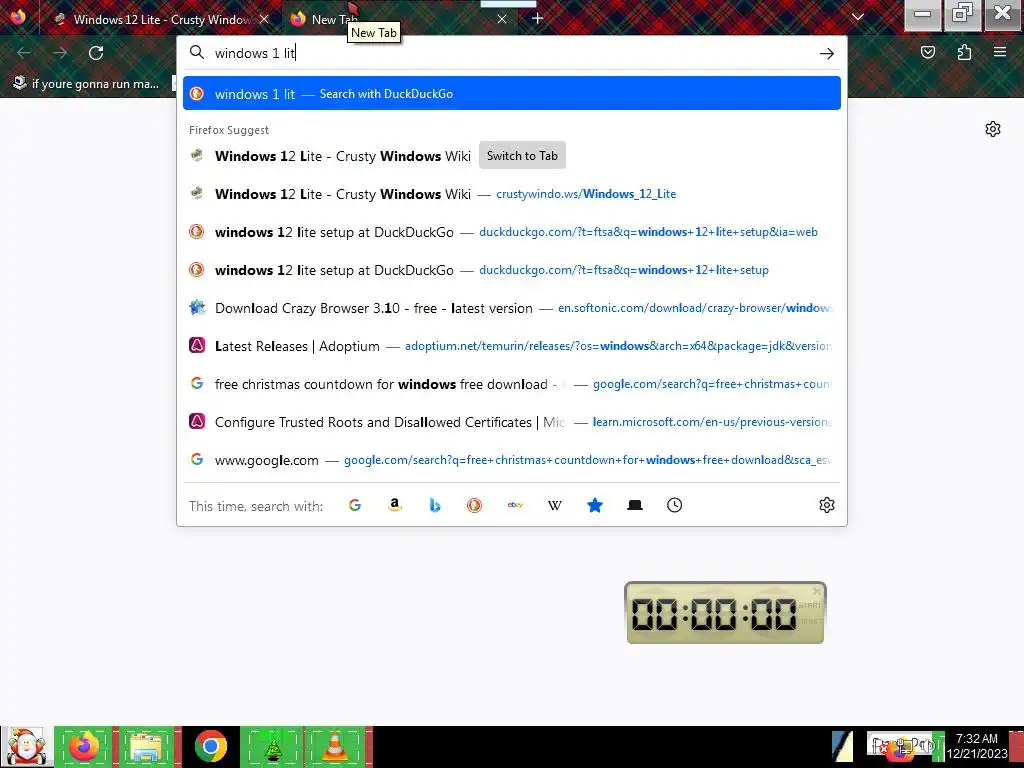Limit search to History clock icon
This screenshot has height=768, width=1024.
(675, 505)
